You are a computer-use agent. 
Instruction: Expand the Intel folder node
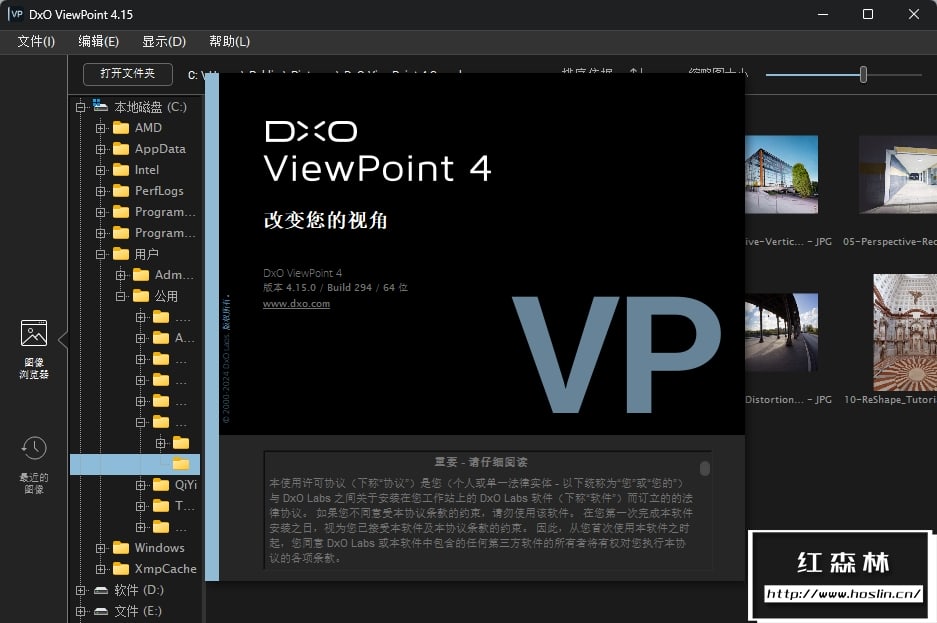[x=100, y=170]
